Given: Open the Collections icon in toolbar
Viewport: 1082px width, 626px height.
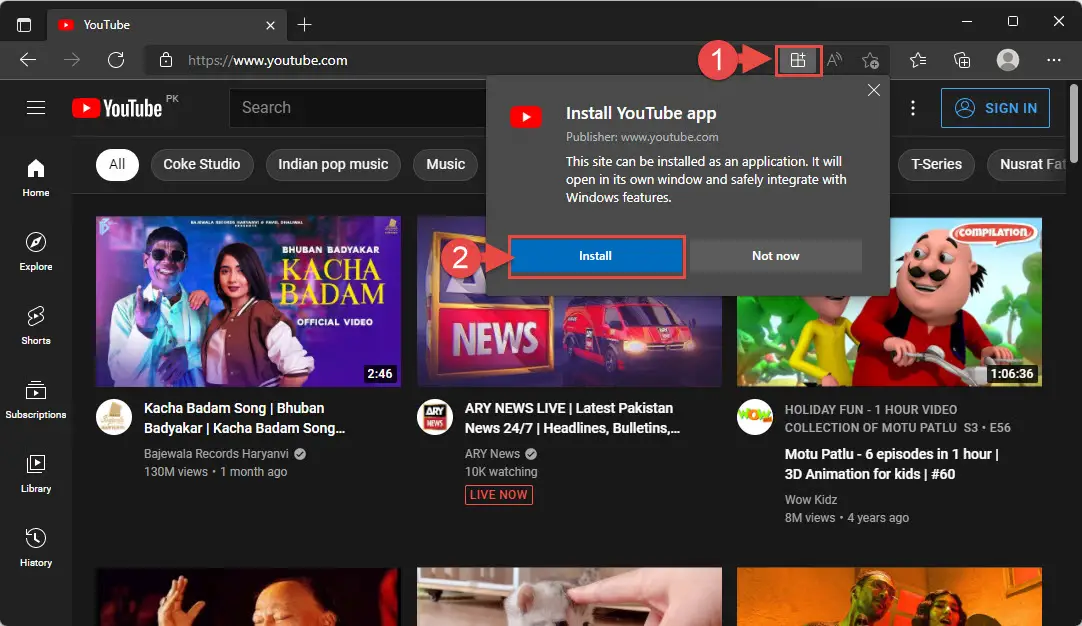Looking at the screenshot, I should click(x=962, y=61).
